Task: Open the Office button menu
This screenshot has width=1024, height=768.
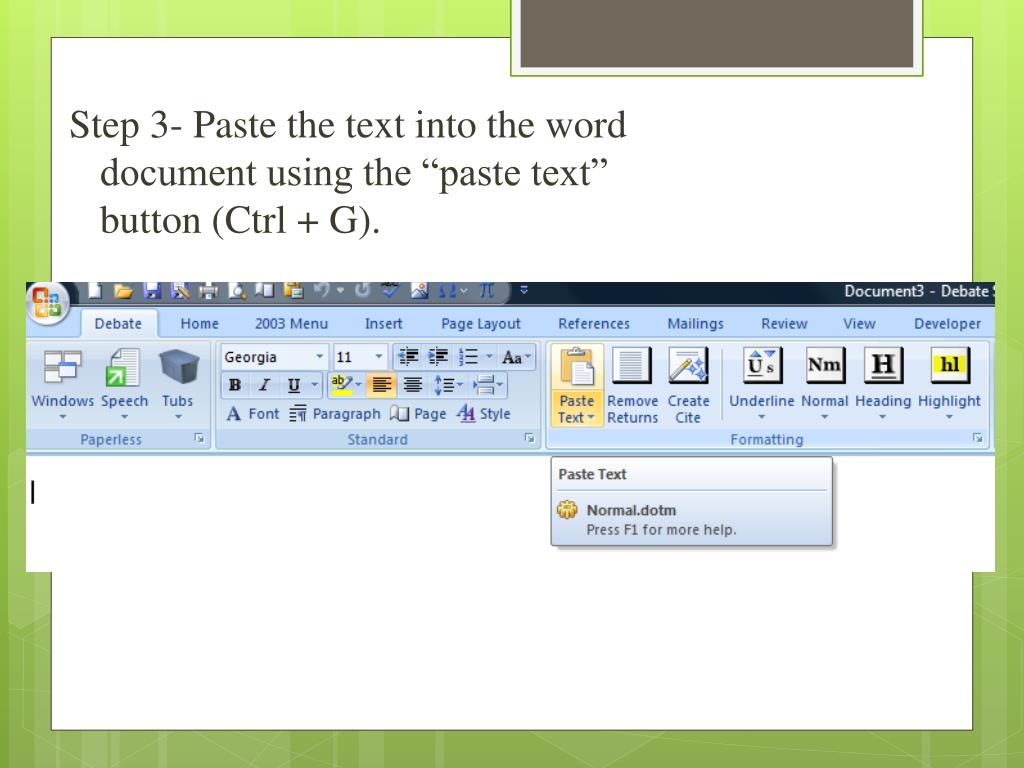Action: click(x=48, y=303)
